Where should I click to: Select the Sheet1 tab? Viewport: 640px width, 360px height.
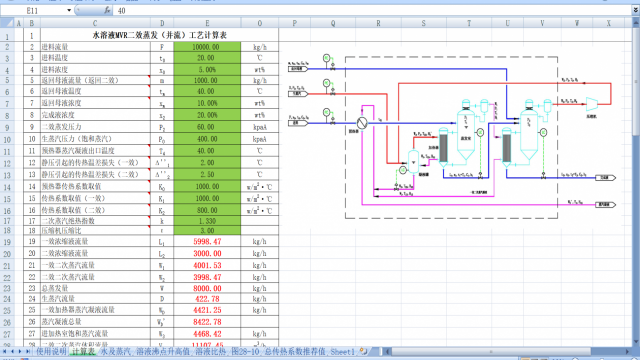point(342,351)
